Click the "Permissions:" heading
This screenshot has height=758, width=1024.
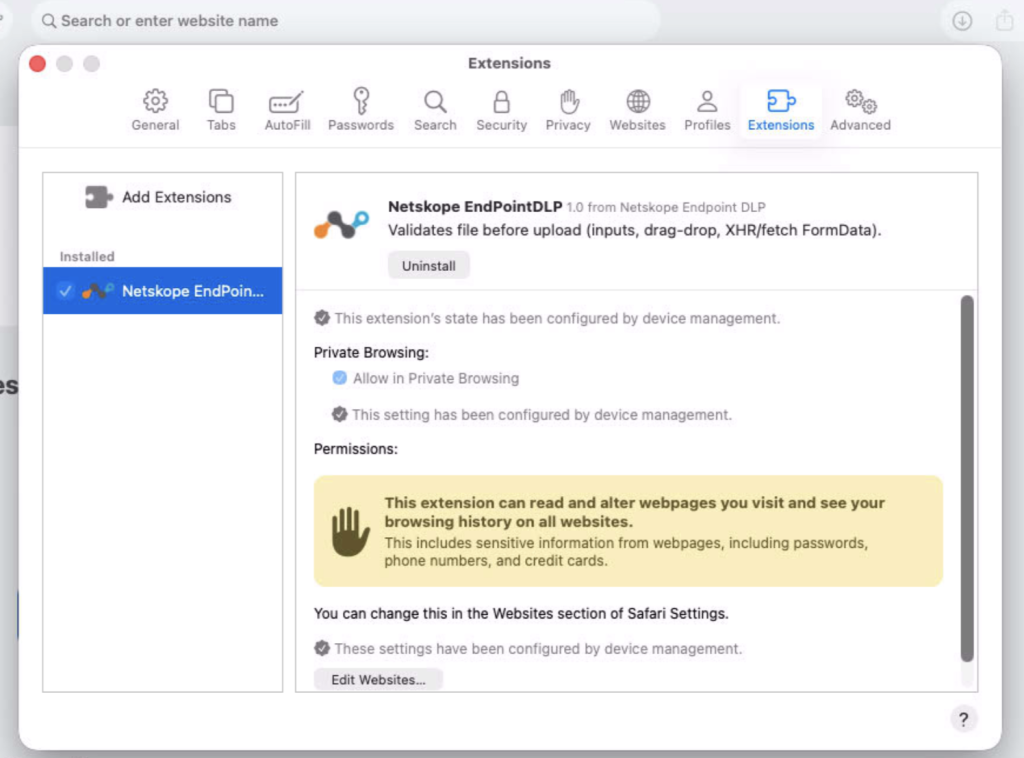point(355,449)
